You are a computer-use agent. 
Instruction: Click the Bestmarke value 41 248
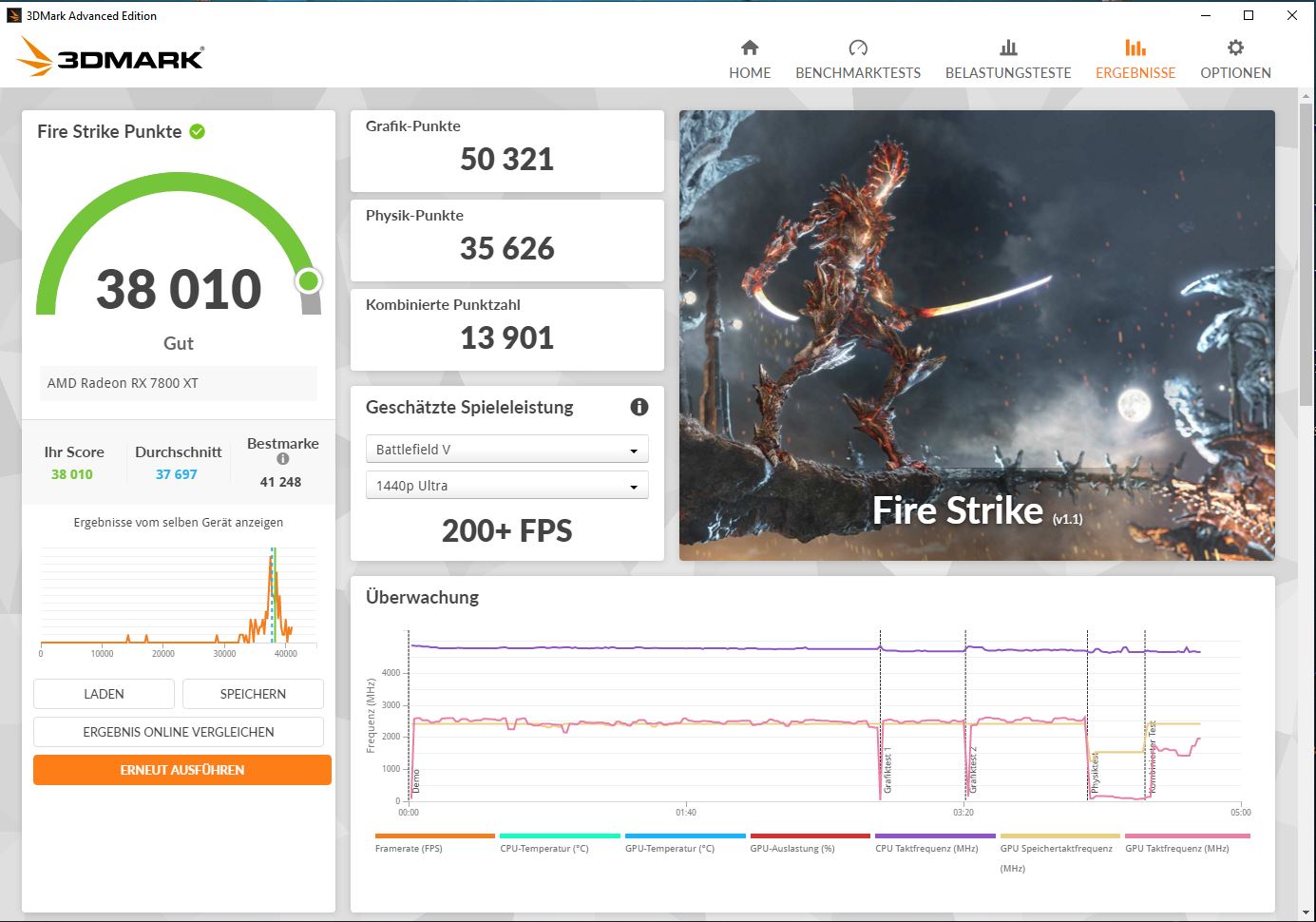click(280, 482)
